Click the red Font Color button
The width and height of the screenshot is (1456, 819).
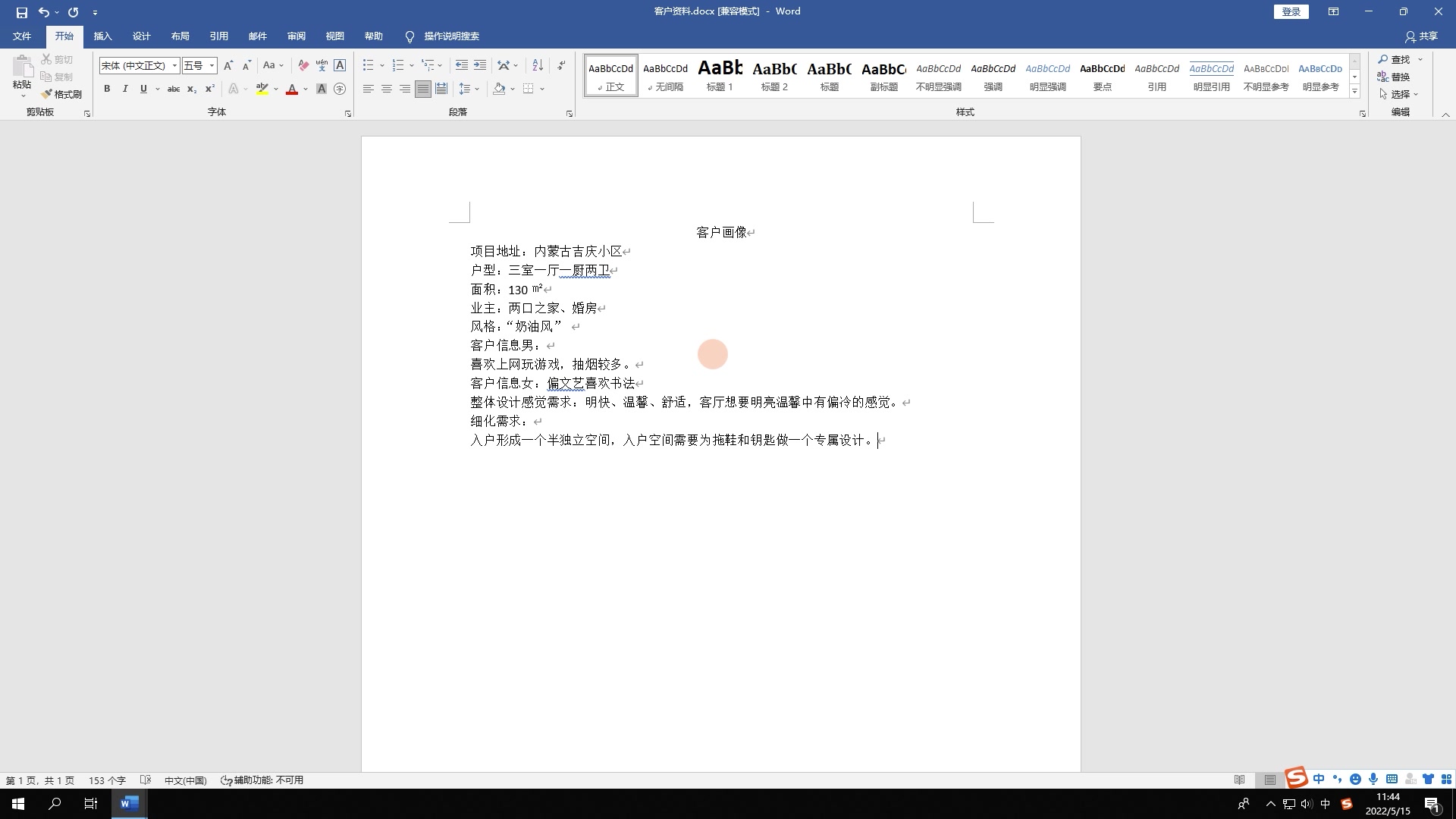(292, 89)
